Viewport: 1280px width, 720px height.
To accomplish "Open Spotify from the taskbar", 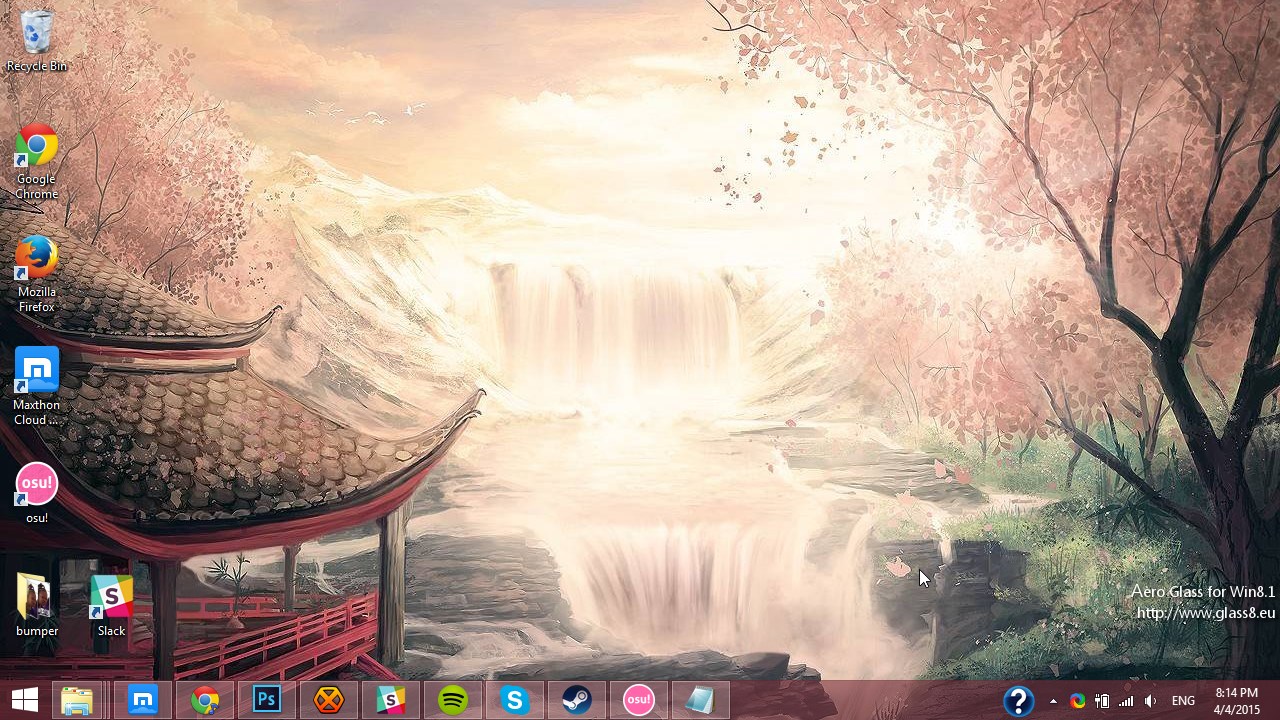I will (453, 701).
